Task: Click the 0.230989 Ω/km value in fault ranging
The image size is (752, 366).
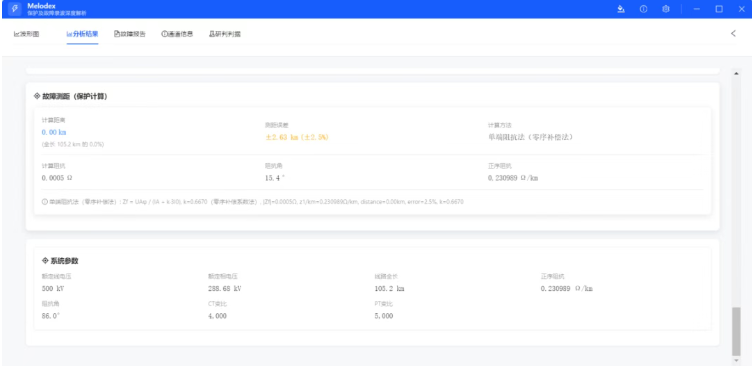Action: (x=513, y=178)
